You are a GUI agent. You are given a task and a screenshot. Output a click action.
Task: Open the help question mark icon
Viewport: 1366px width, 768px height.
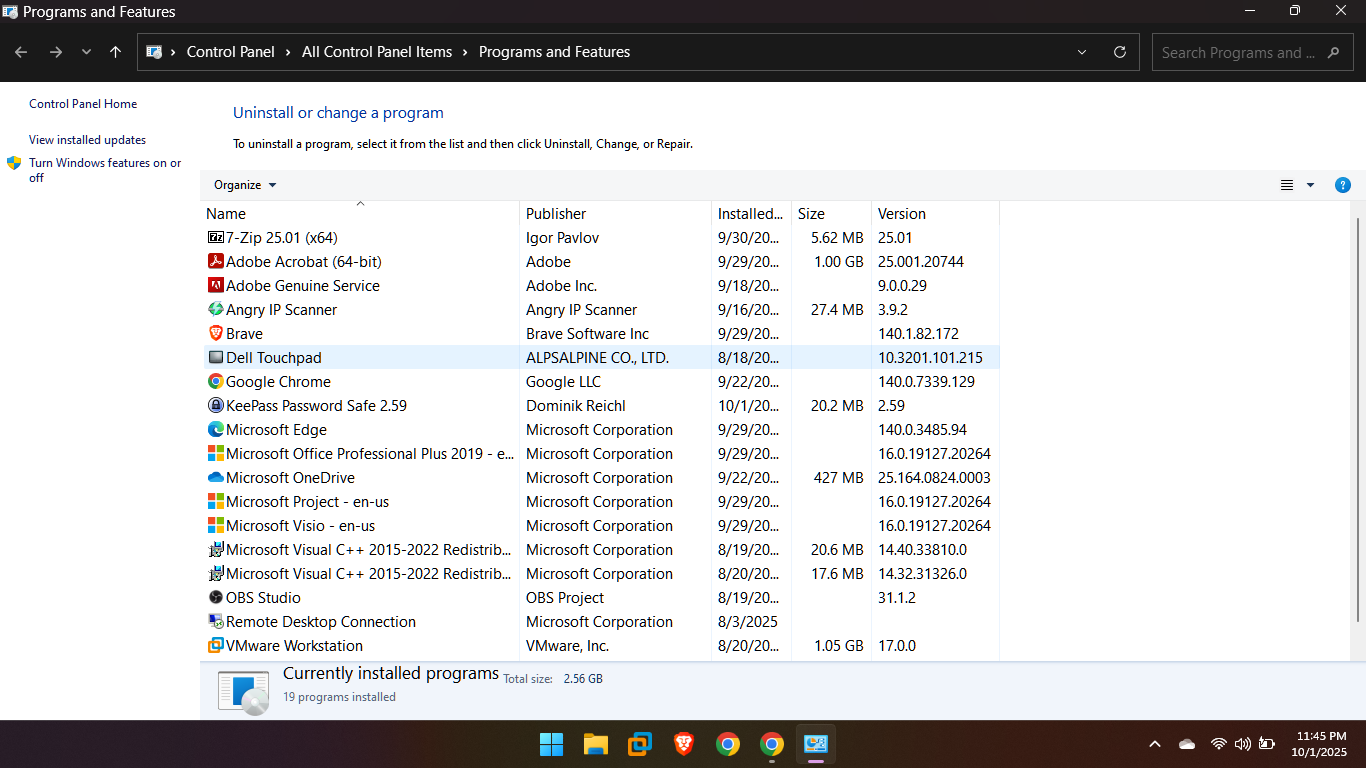1343,185
